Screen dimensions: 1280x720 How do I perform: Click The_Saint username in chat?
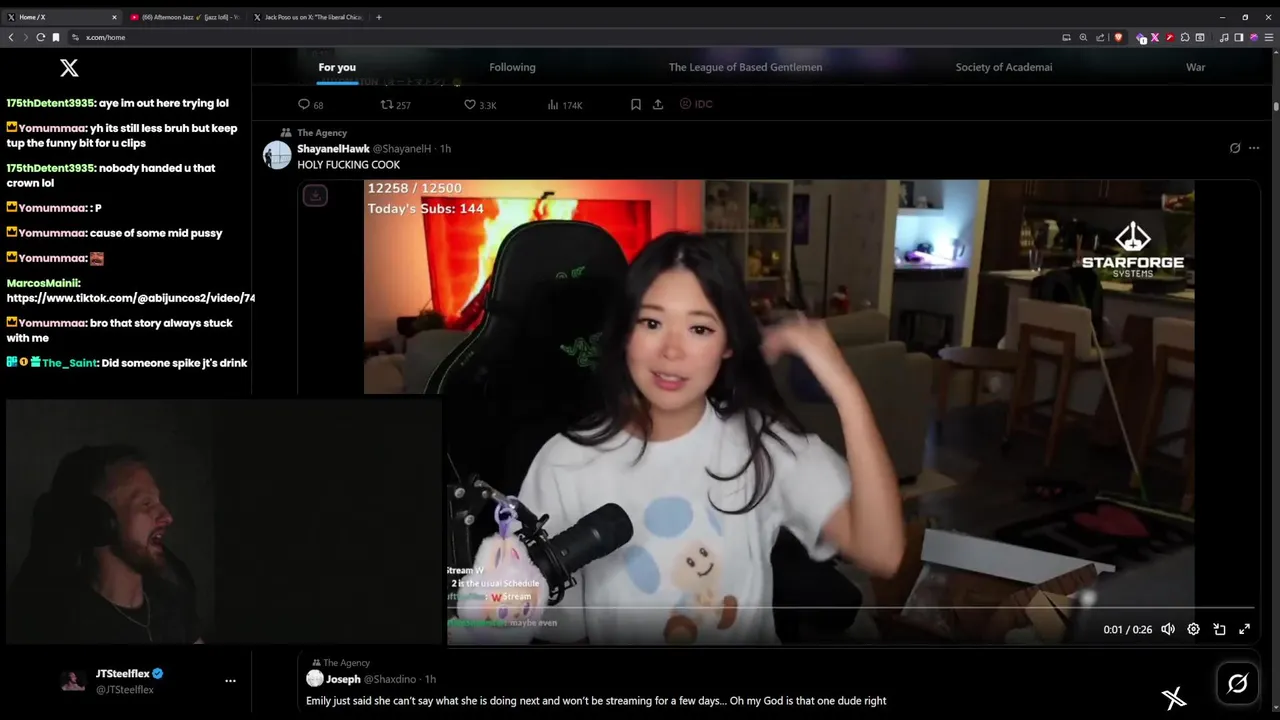[69, 363]
